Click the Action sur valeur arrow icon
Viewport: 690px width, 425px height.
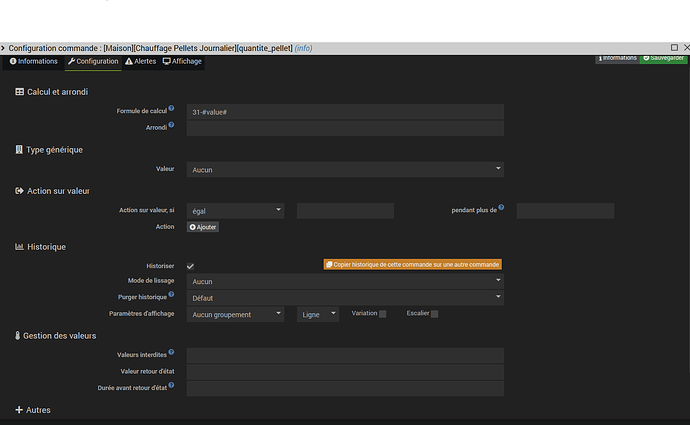[x=19, y=191]
